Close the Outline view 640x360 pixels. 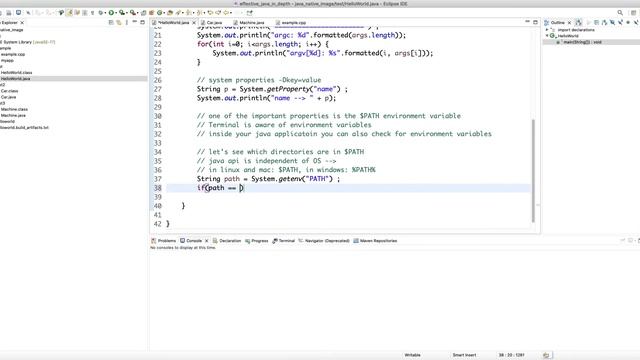[569, 22]
